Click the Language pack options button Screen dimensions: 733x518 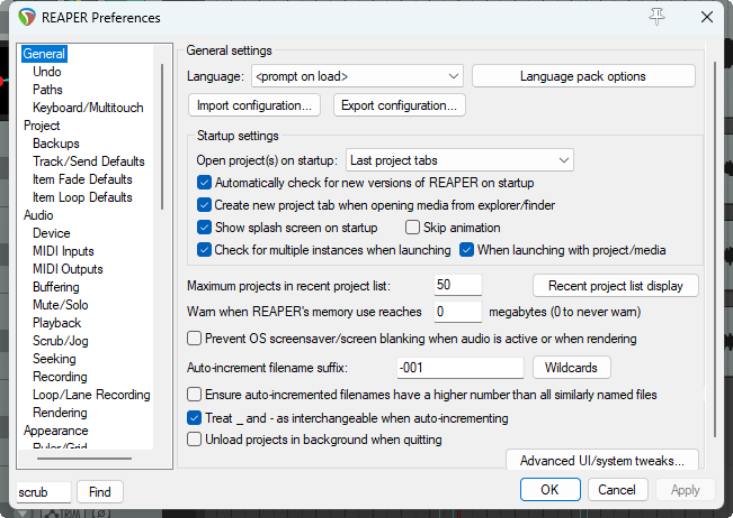tap(583, 76)
